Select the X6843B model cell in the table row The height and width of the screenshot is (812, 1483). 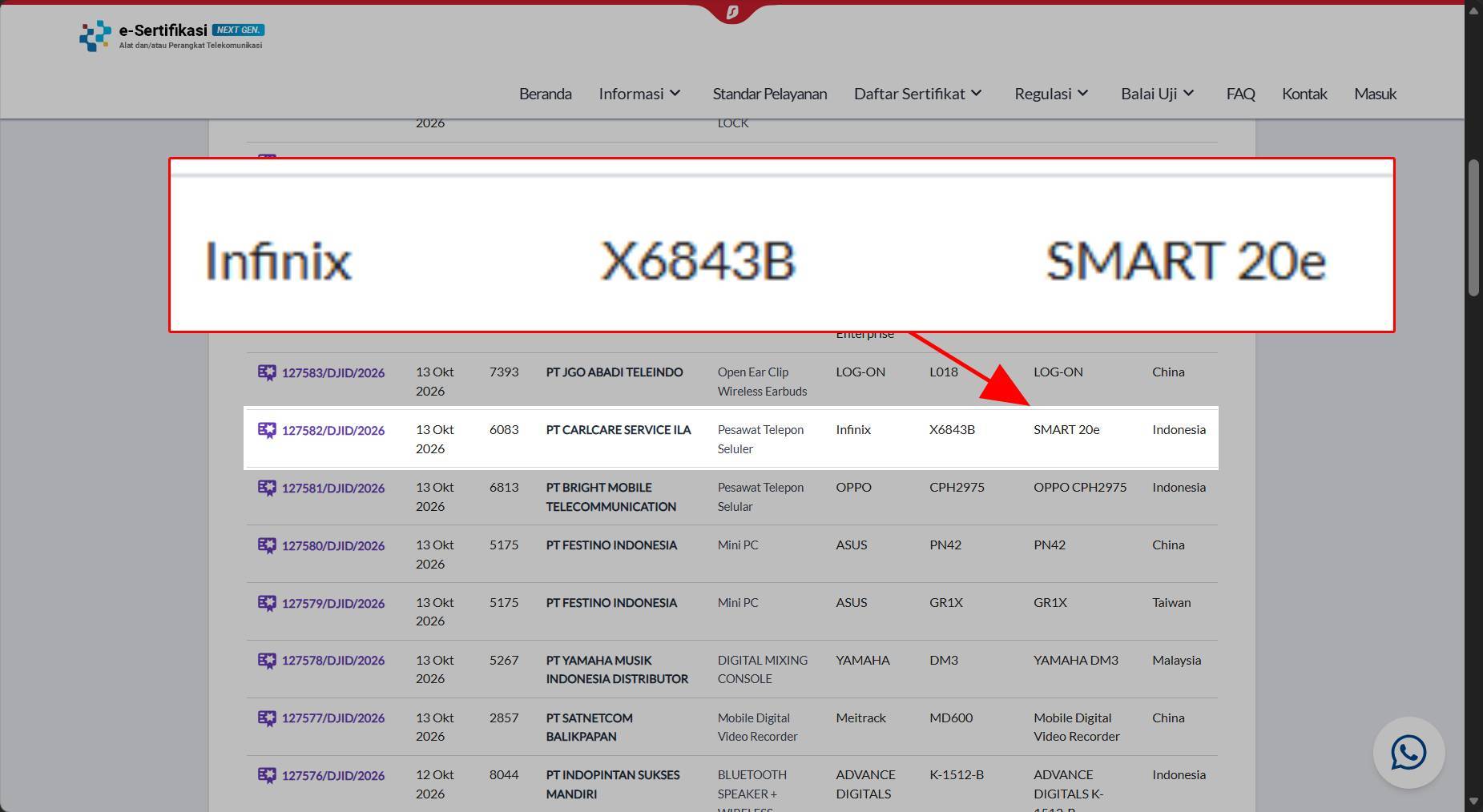[x=952, y=429]
